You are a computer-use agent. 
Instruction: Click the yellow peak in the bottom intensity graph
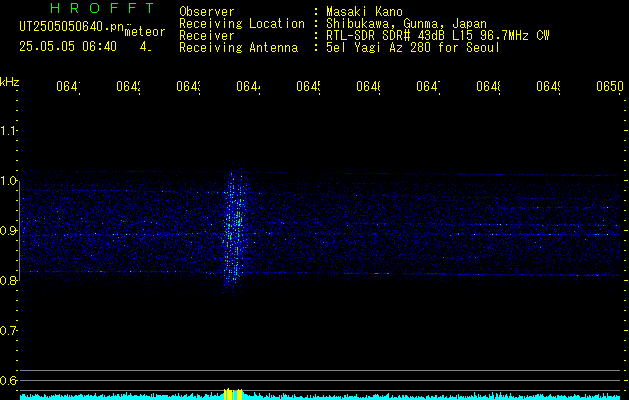(233, 394)
